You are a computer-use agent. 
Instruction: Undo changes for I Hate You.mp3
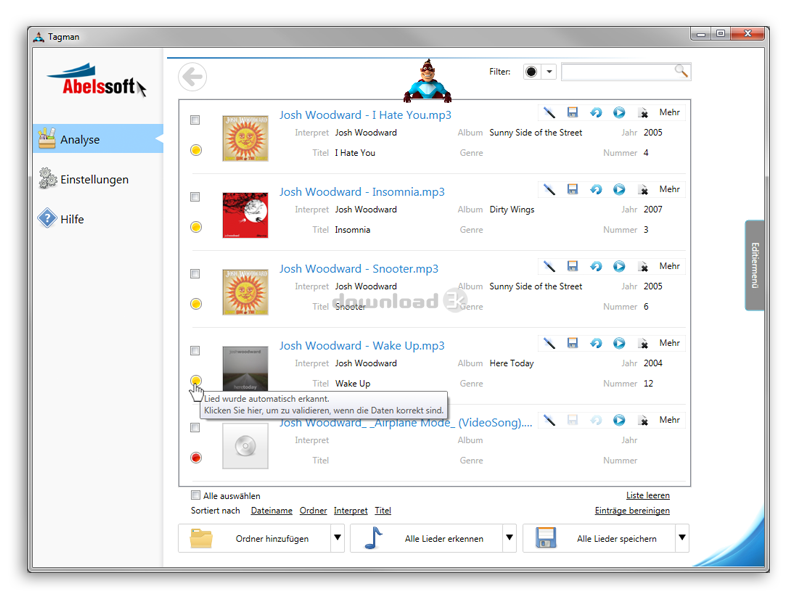pyautogui.click(x=596, y=112)
